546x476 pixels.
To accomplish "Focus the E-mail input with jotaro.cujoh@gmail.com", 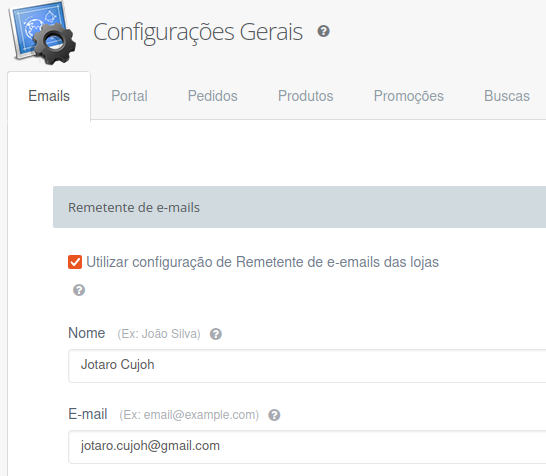I will 307,447.
